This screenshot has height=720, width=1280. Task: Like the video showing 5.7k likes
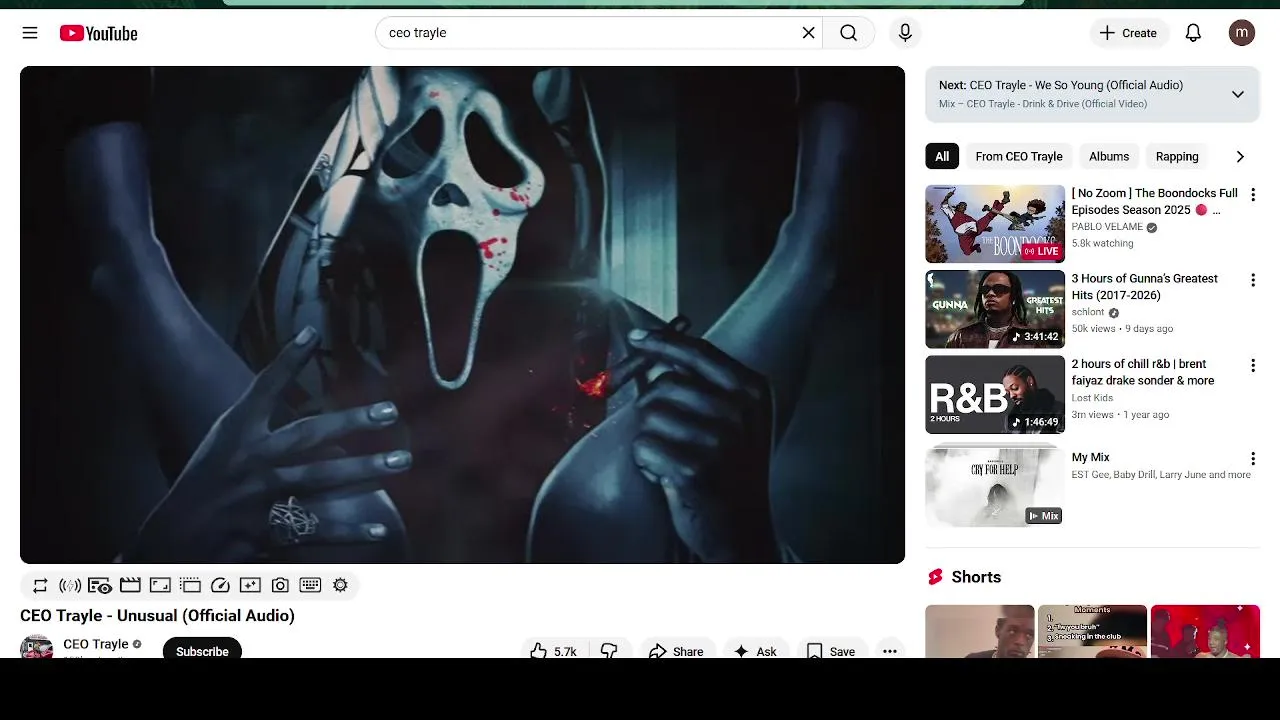[x=554, y=650]
